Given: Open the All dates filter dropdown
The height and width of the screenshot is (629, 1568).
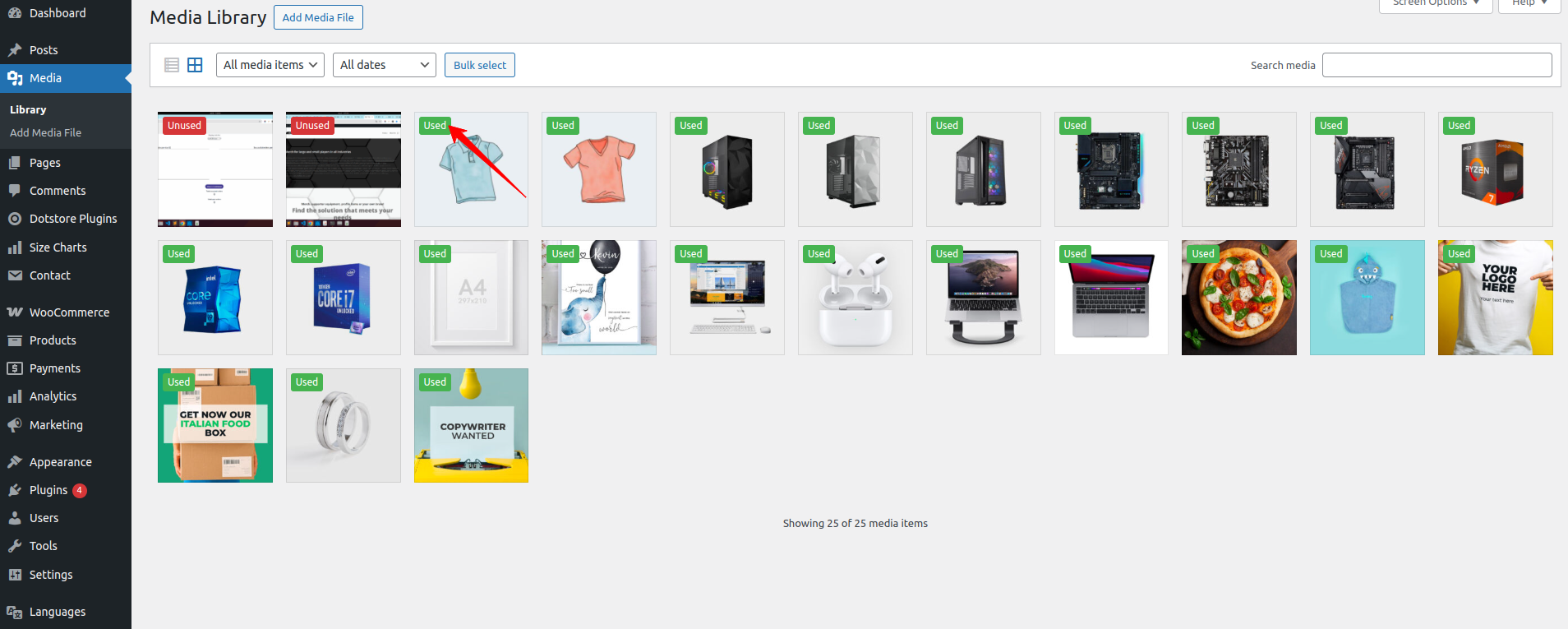Looking at the screenshot, I should [384, 65].
